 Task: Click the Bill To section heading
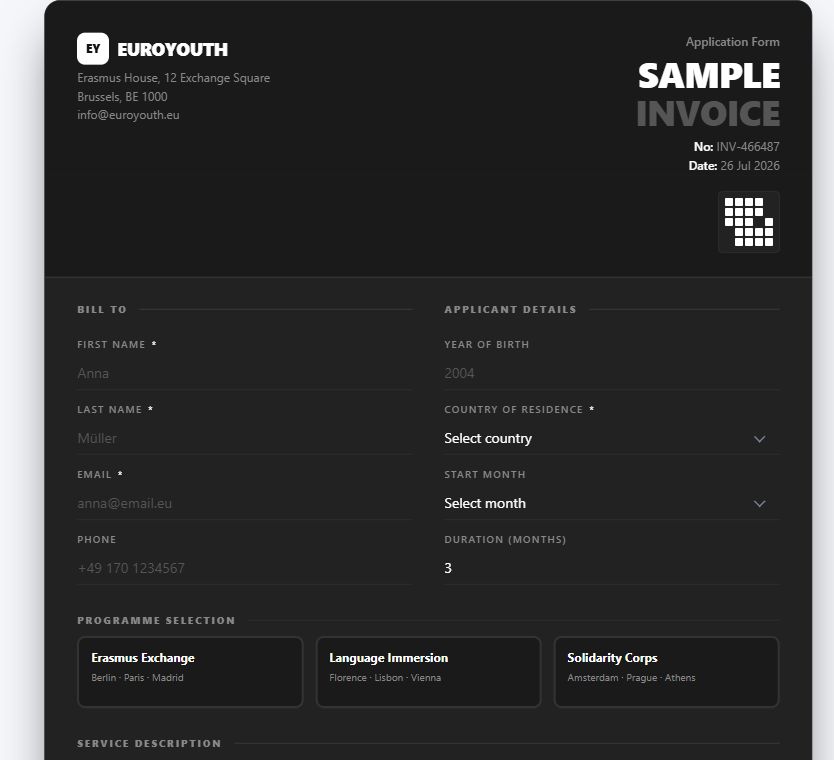(102, 310)
